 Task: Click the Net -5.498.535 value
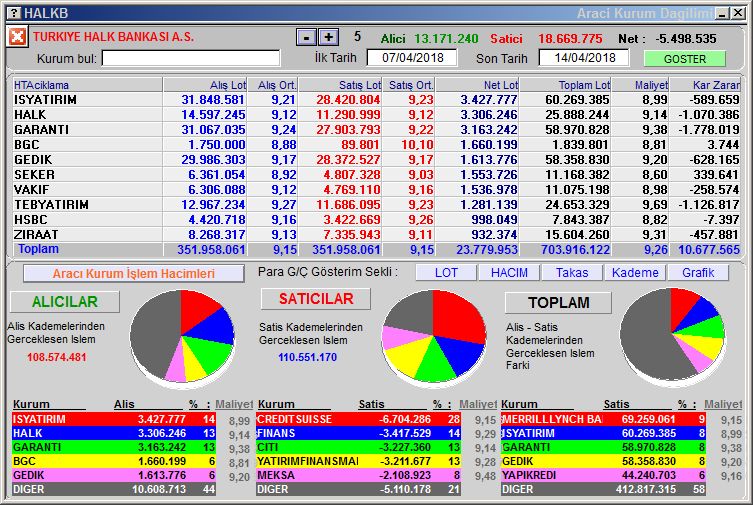[686, 38]
